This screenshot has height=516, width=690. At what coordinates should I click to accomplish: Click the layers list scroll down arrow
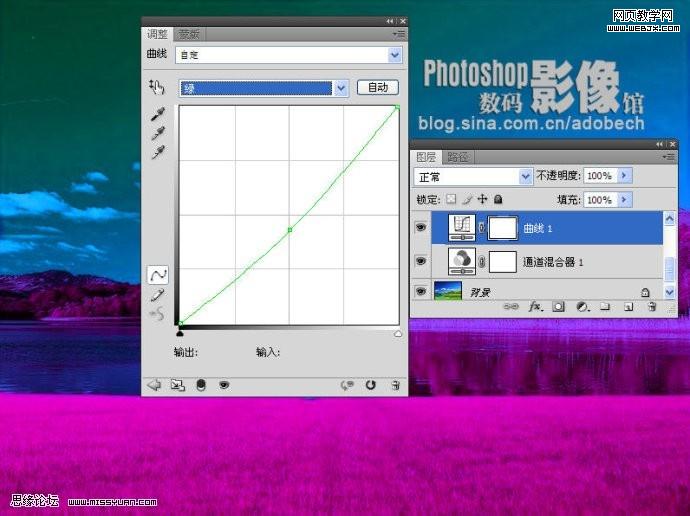(669, 292)
